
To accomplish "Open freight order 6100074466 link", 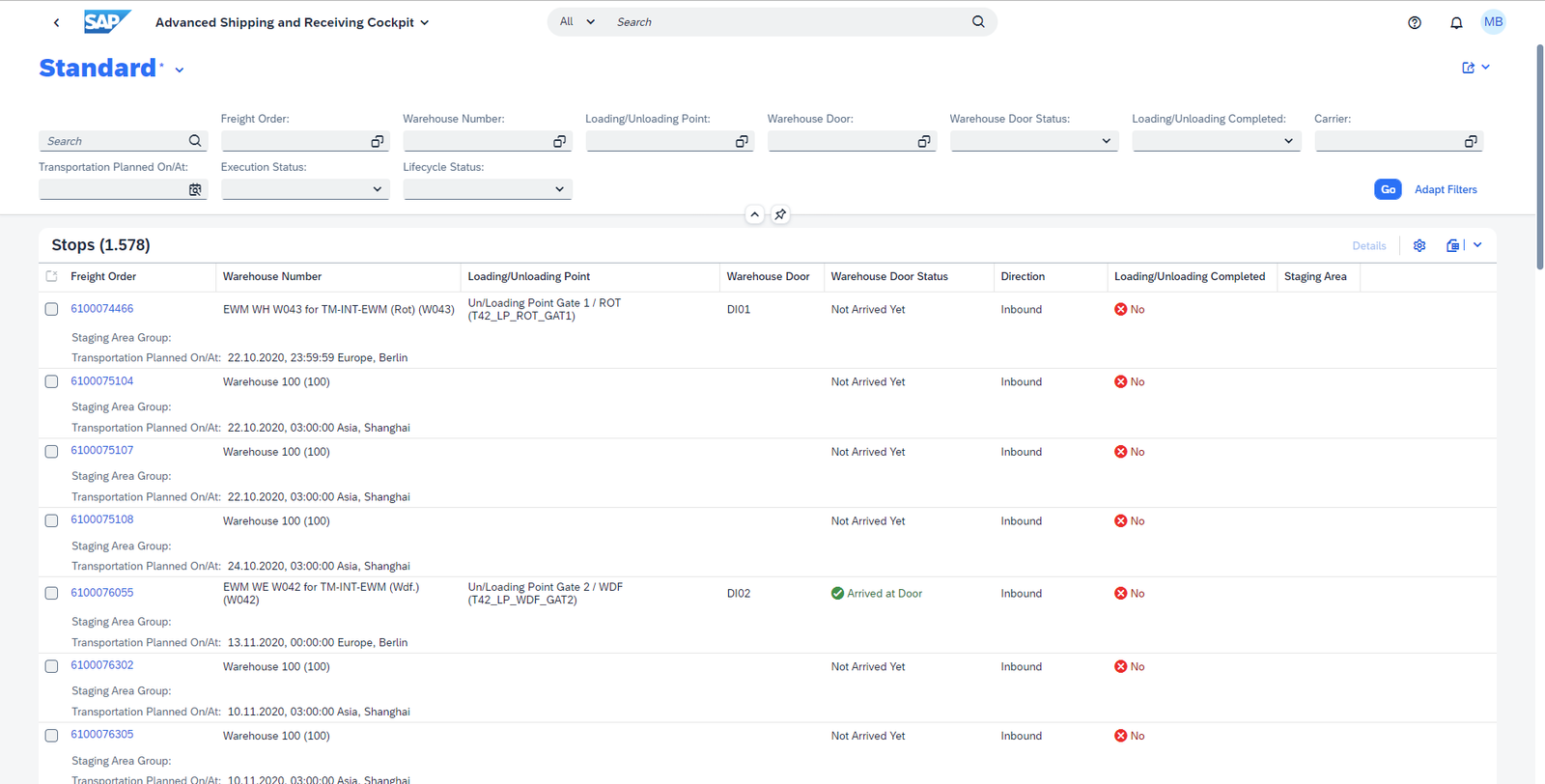I will tap(102, 309).
